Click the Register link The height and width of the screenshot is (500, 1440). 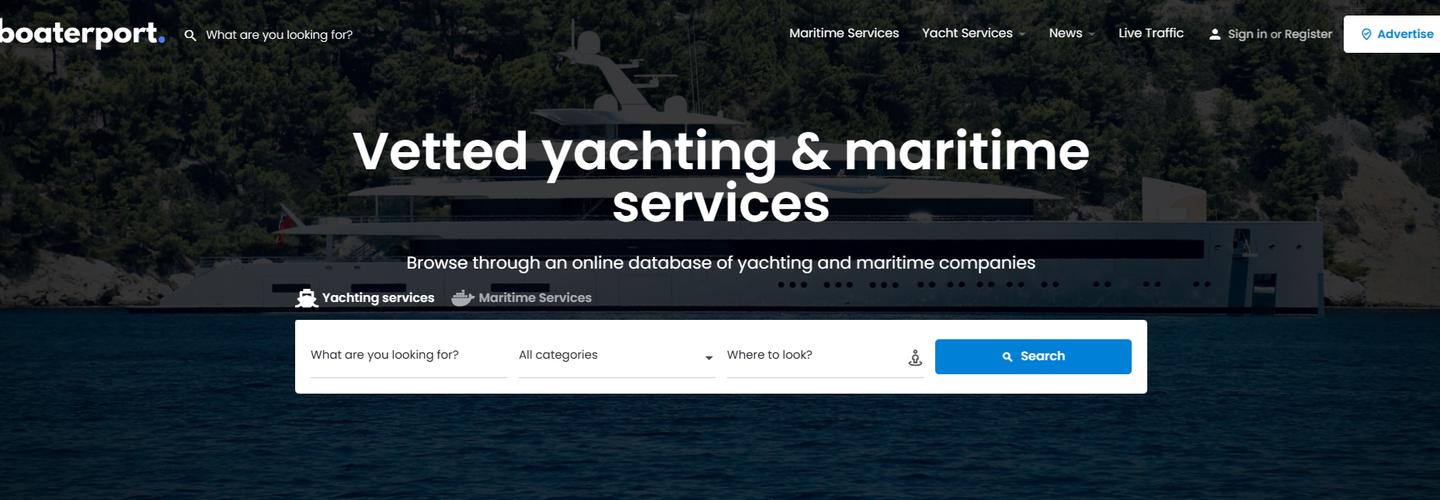point(1308,34)
